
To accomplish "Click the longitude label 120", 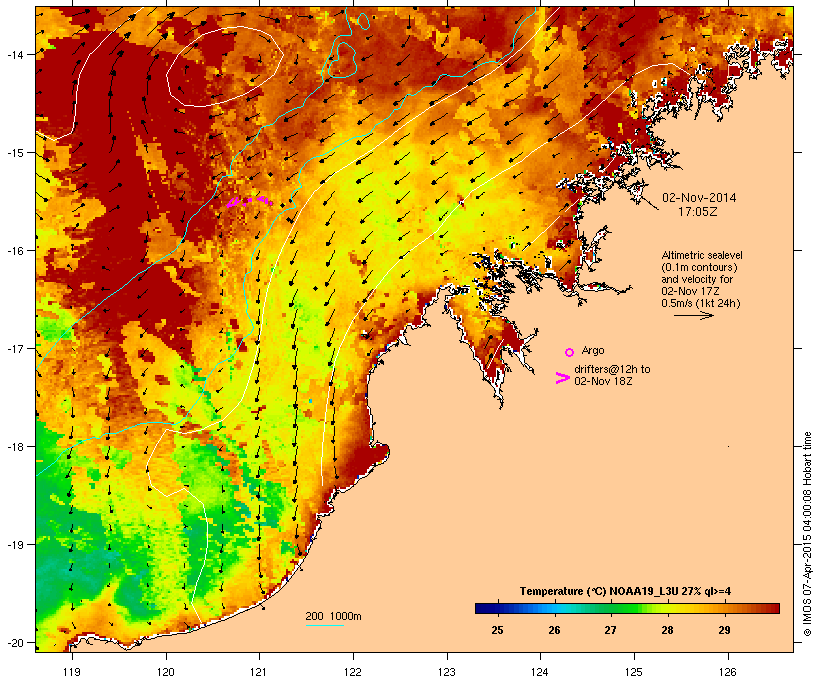I will point(166,672).
